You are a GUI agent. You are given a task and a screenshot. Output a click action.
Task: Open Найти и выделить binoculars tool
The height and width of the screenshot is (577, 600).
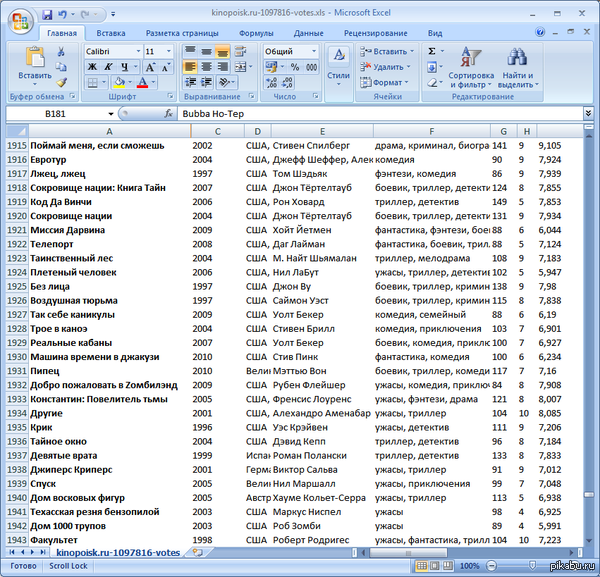(x=517, y=64)
